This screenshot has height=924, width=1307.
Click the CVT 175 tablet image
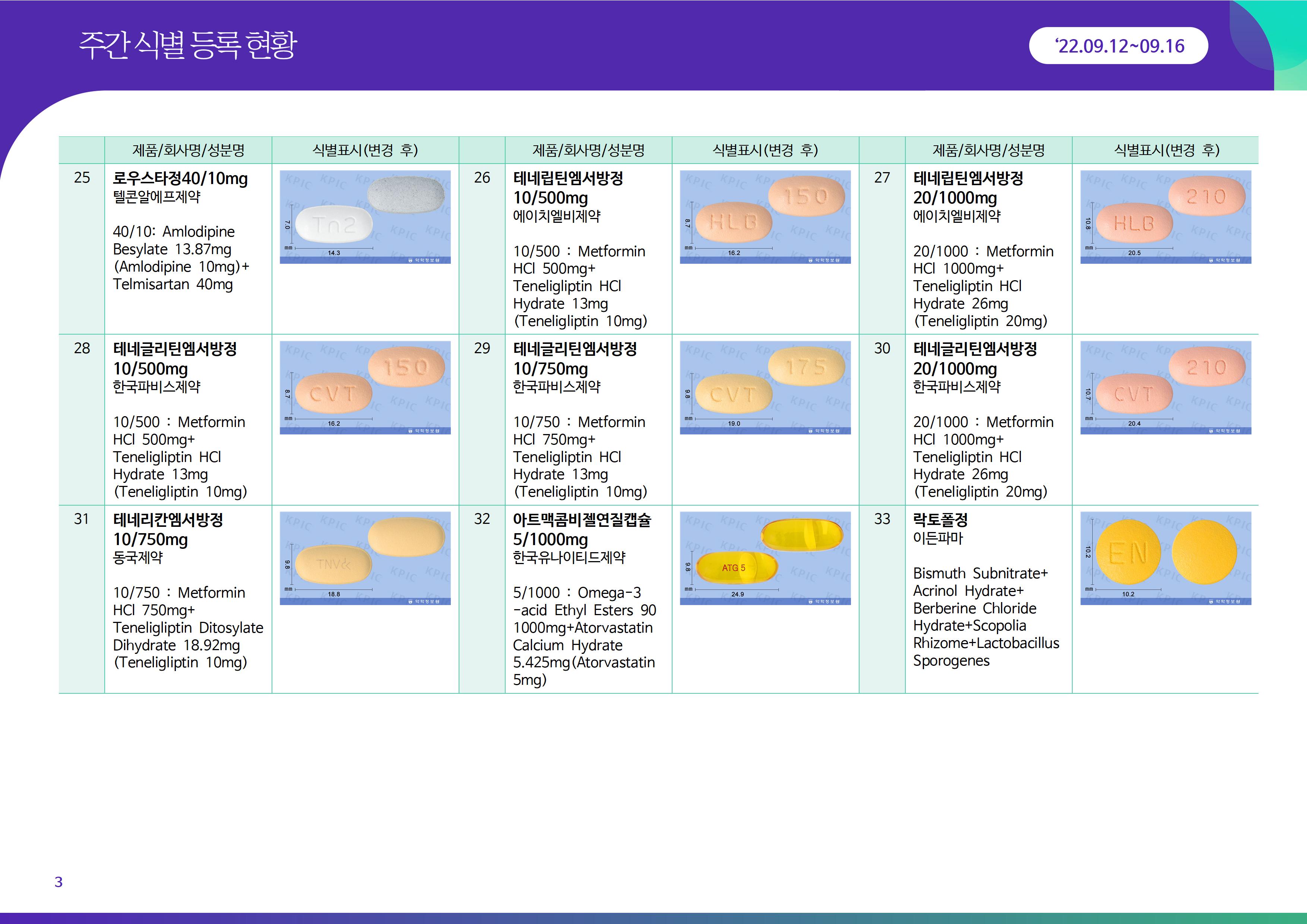(765, 388)
